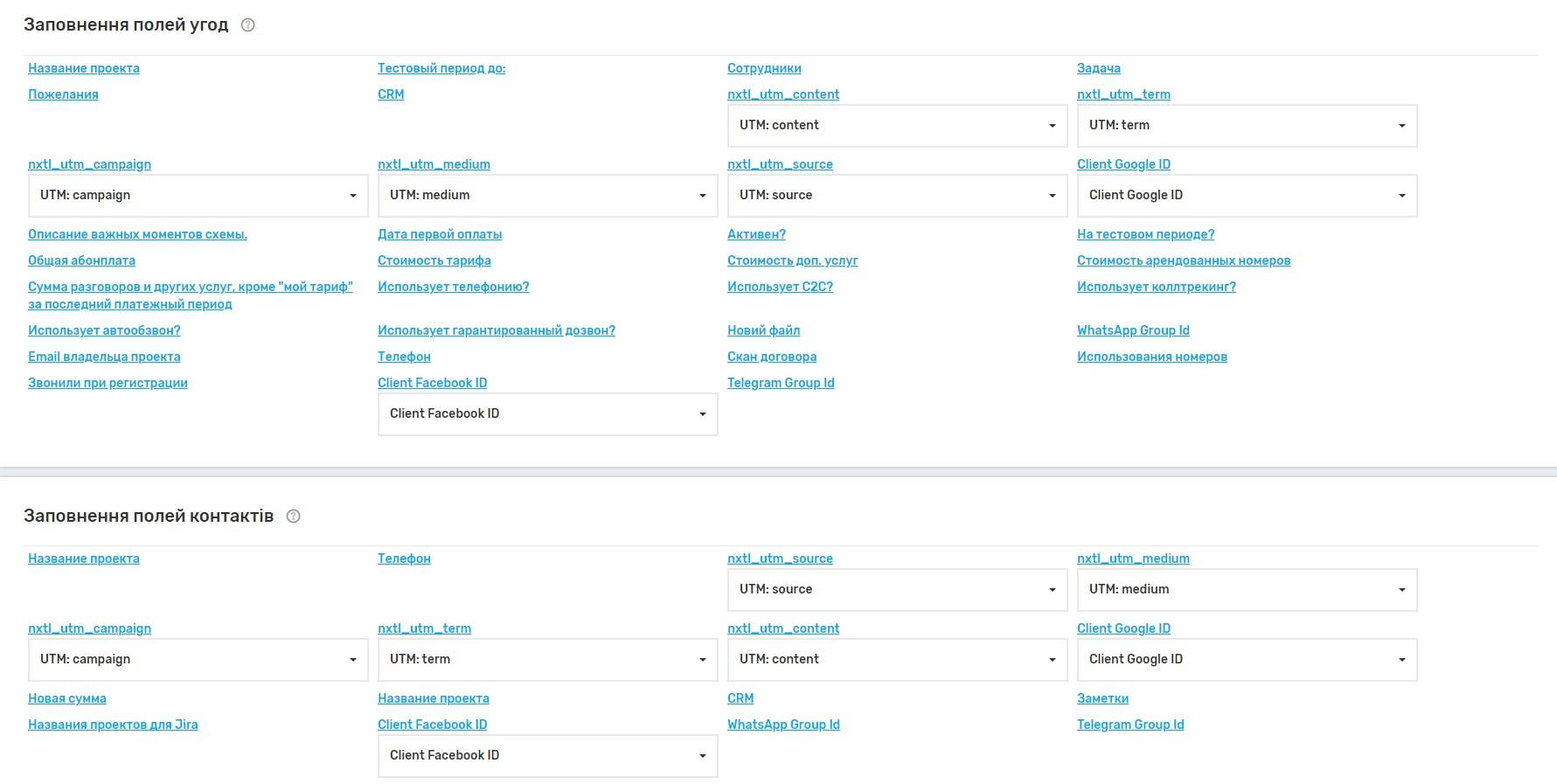Click Новая сумма link

pyautogui.click(x=67, y=698)
